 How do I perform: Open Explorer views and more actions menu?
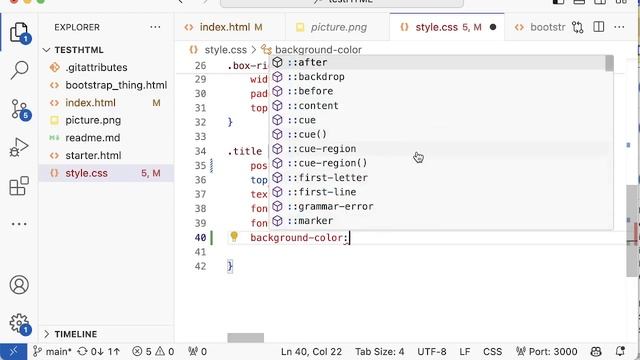click(155, 27)
